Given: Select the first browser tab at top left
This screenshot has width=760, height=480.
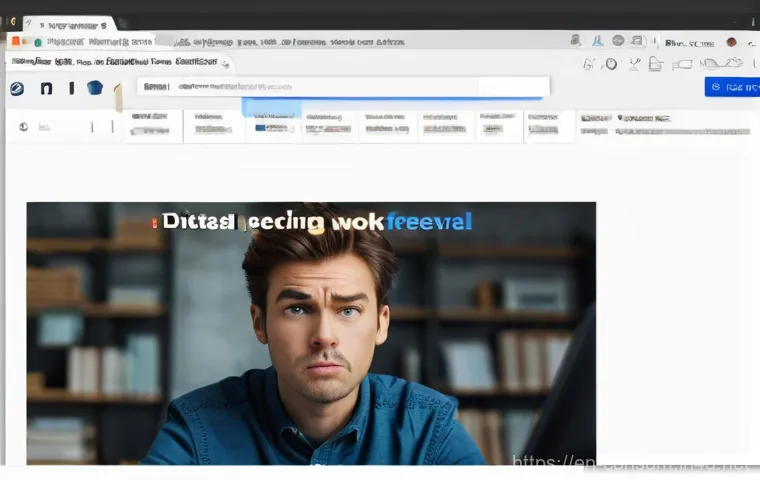Looking at the screenshot, I should click(68, 23).
